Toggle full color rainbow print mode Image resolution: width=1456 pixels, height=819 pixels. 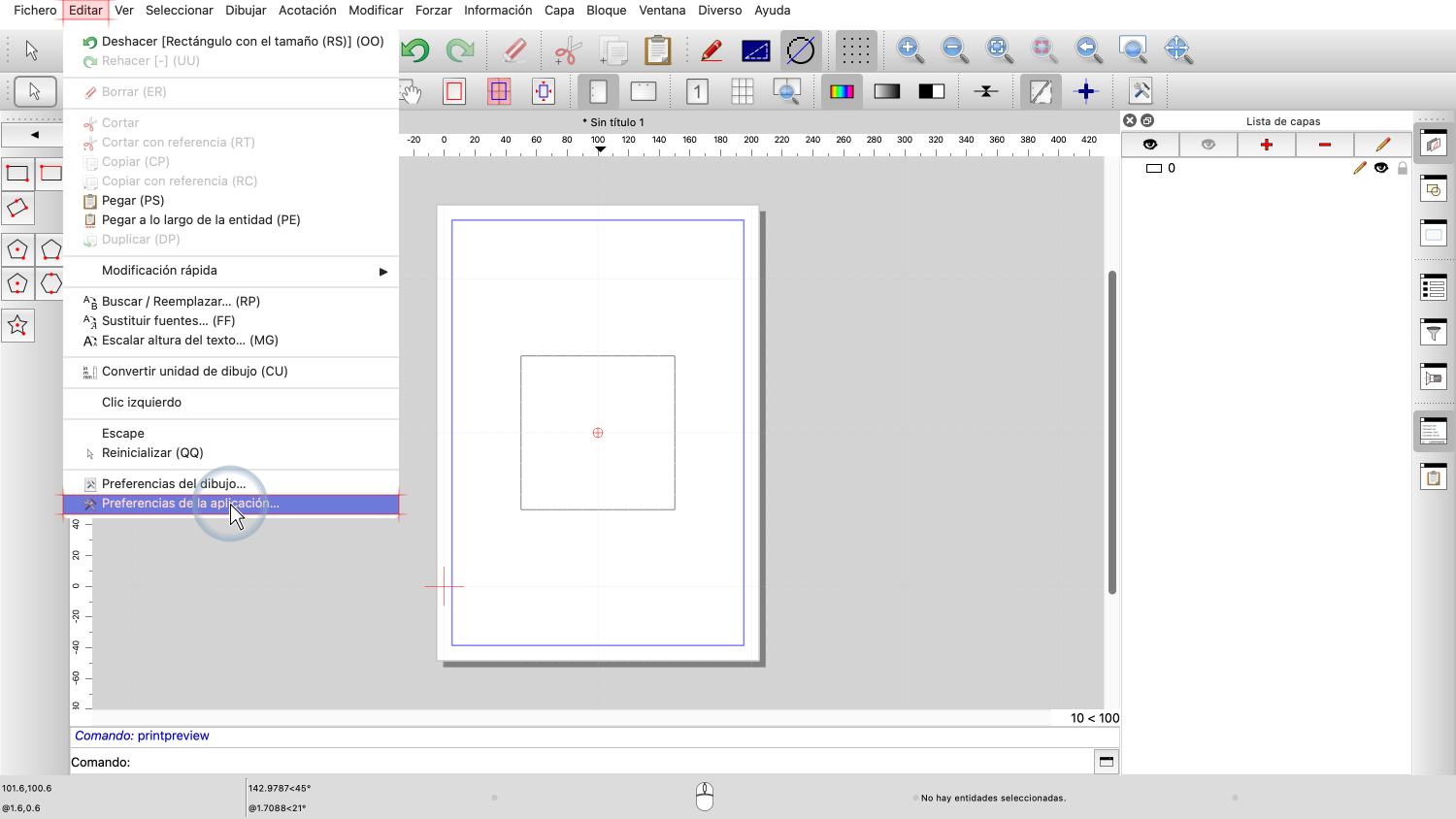(842, 91)
